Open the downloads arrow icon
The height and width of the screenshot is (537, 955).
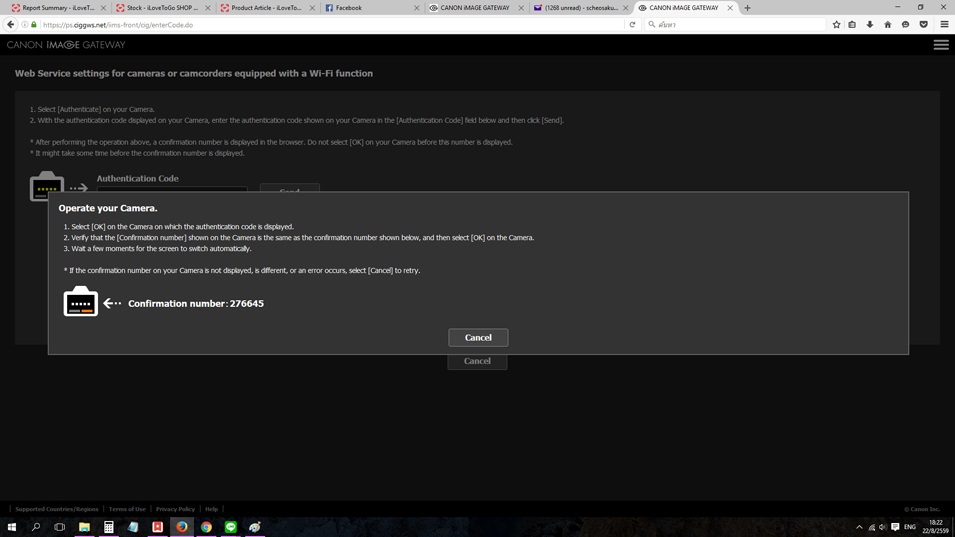tap(870, 24)
